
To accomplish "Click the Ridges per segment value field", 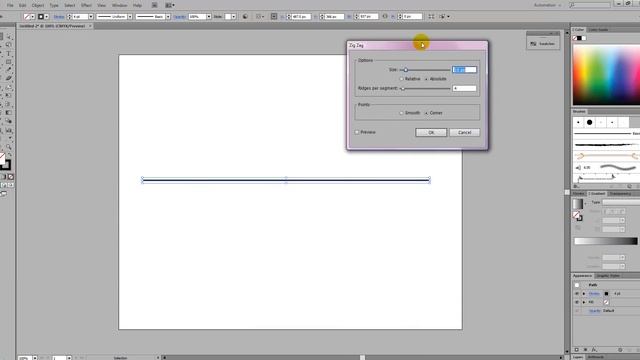I will (x=464, y=88).
